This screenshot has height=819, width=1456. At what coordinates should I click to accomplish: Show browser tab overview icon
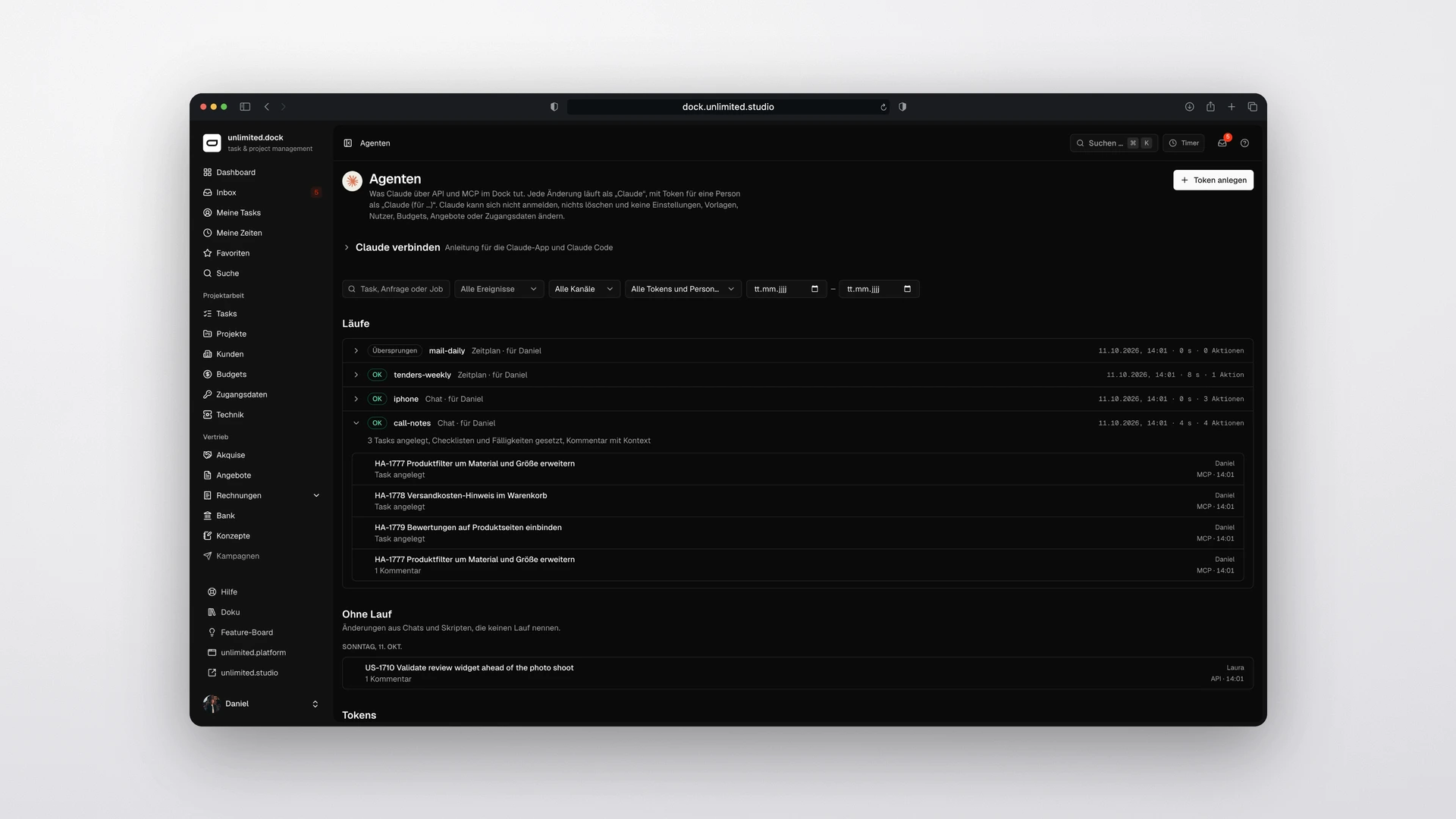click(1253, 107)
